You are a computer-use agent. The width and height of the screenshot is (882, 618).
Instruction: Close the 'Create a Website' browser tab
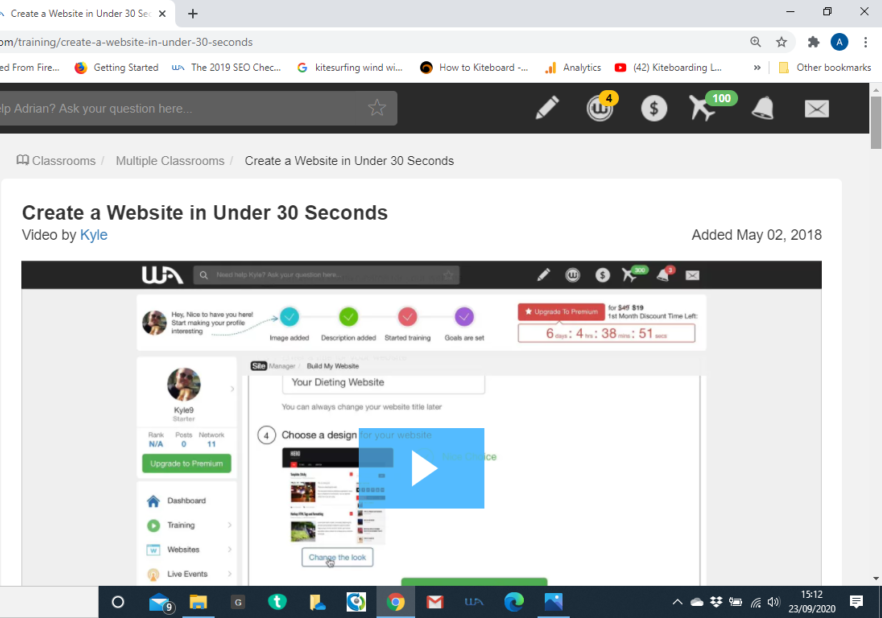163,13
